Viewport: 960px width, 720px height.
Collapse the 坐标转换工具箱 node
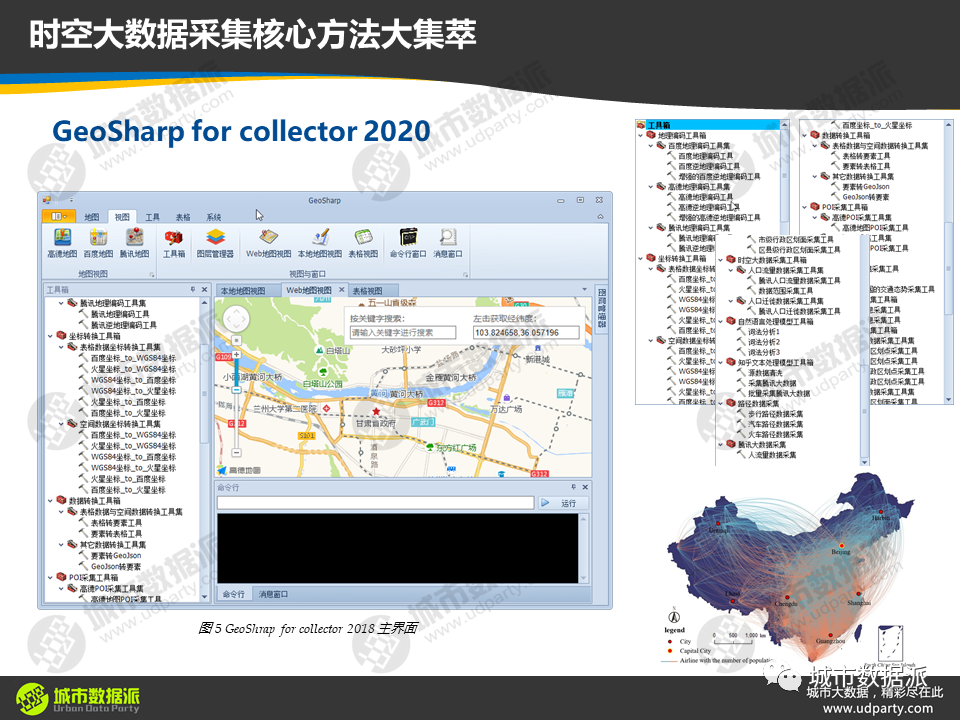click(50, 336)
